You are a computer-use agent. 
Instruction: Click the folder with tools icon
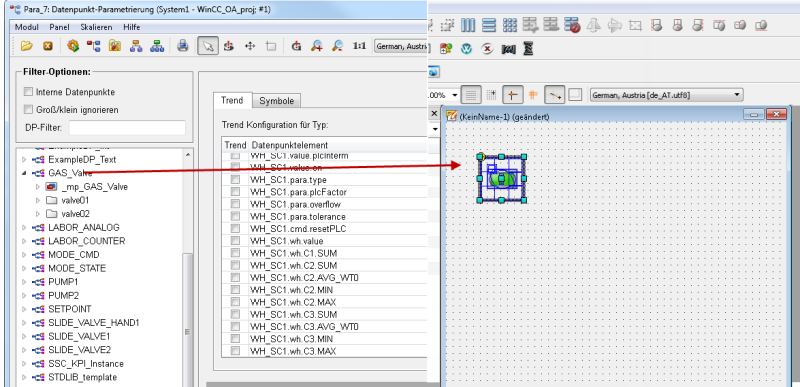[x=114, y=46]
